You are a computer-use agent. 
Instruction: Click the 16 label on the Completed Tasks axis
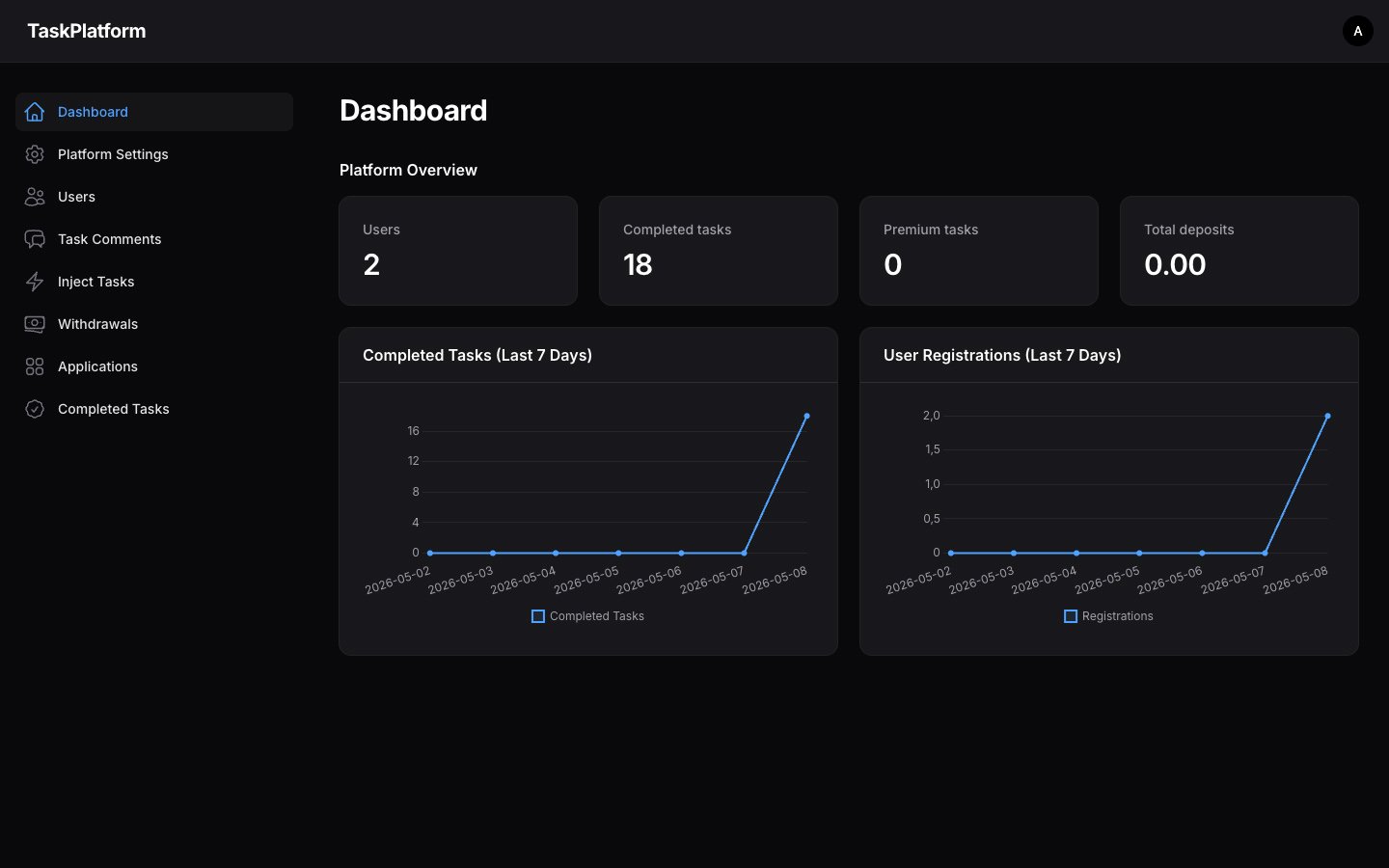coord(413,431)
